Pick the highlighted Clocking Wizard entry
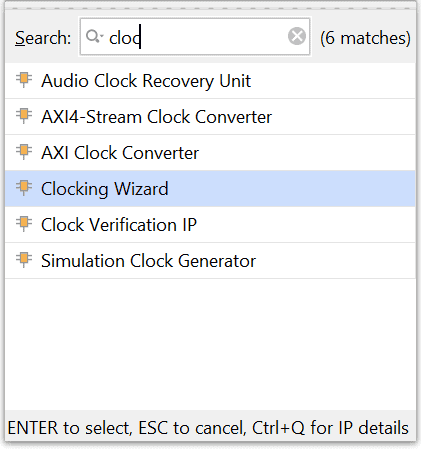The image size is (421, 449). (210, 189)
